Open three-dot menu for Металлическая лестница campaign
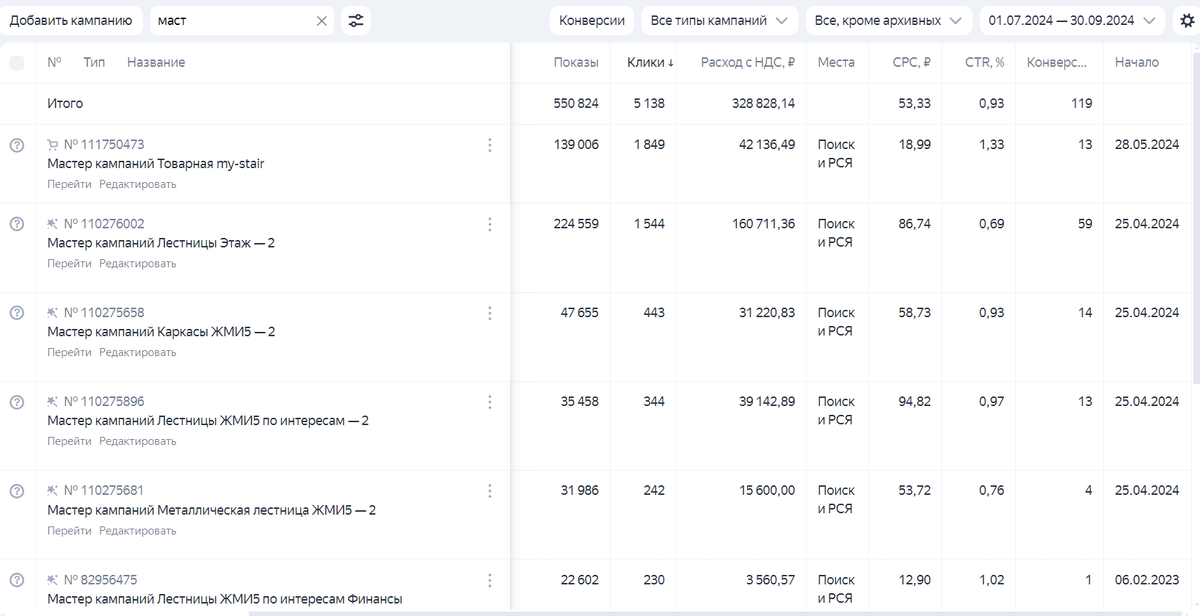Viewport: 1200px width, 616px height. coord(489,491)
